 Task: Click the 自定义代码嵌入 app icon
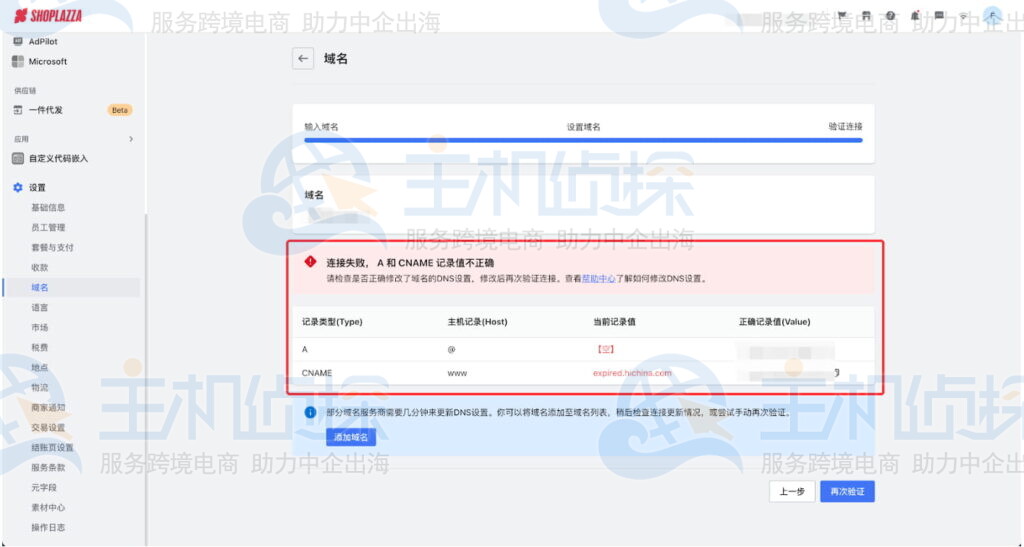[18, 159]
